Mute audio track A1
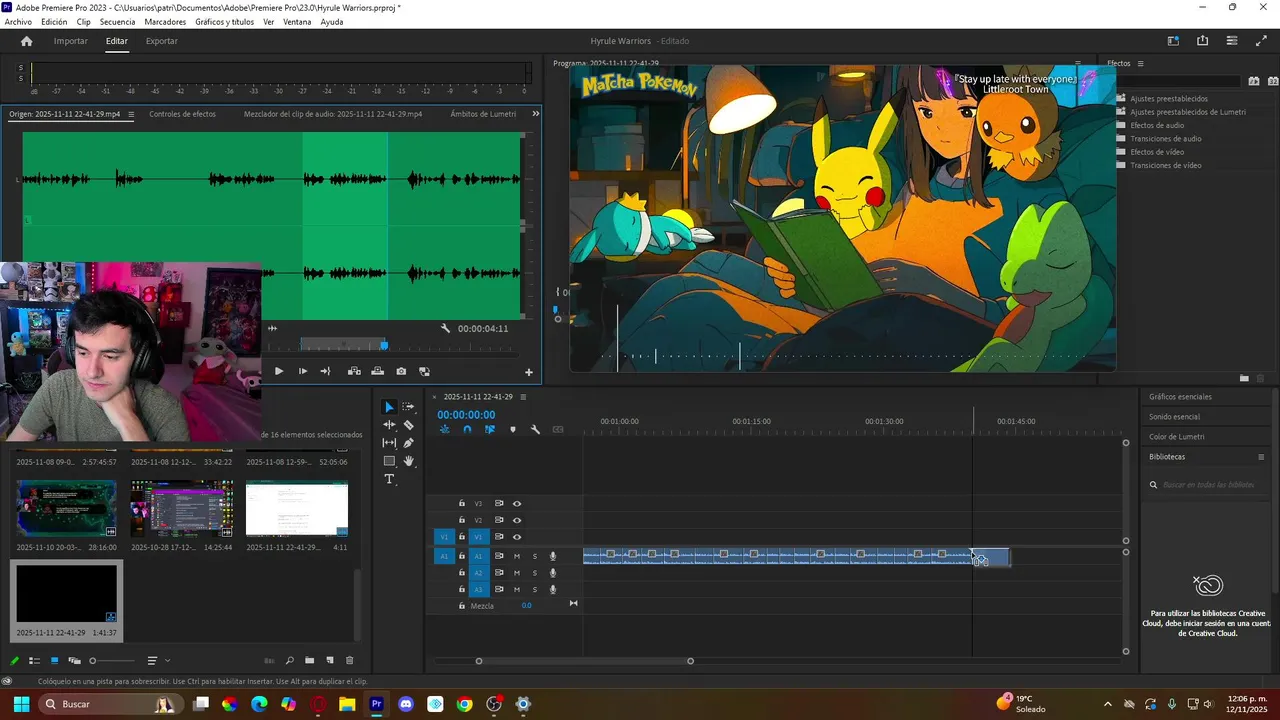This screenshot has width=1280, height=720. 517,556
